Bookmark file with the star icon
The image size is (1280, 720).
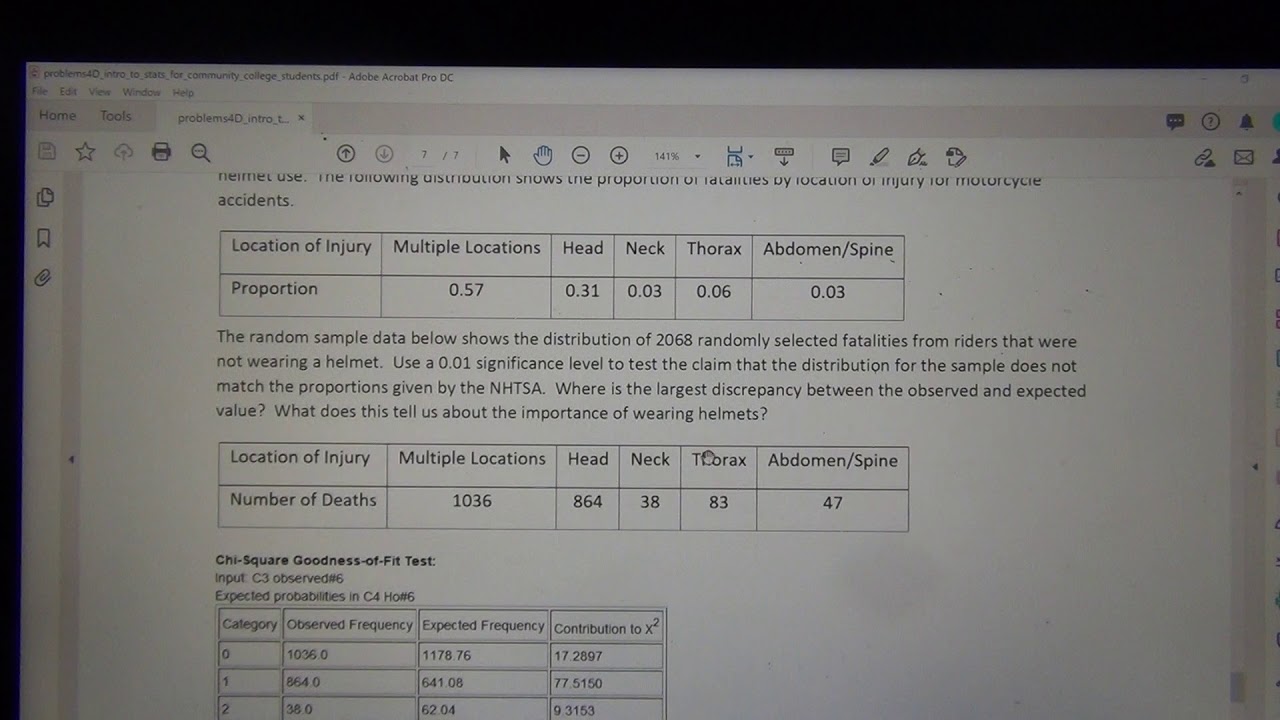click(x=85, y=152)
